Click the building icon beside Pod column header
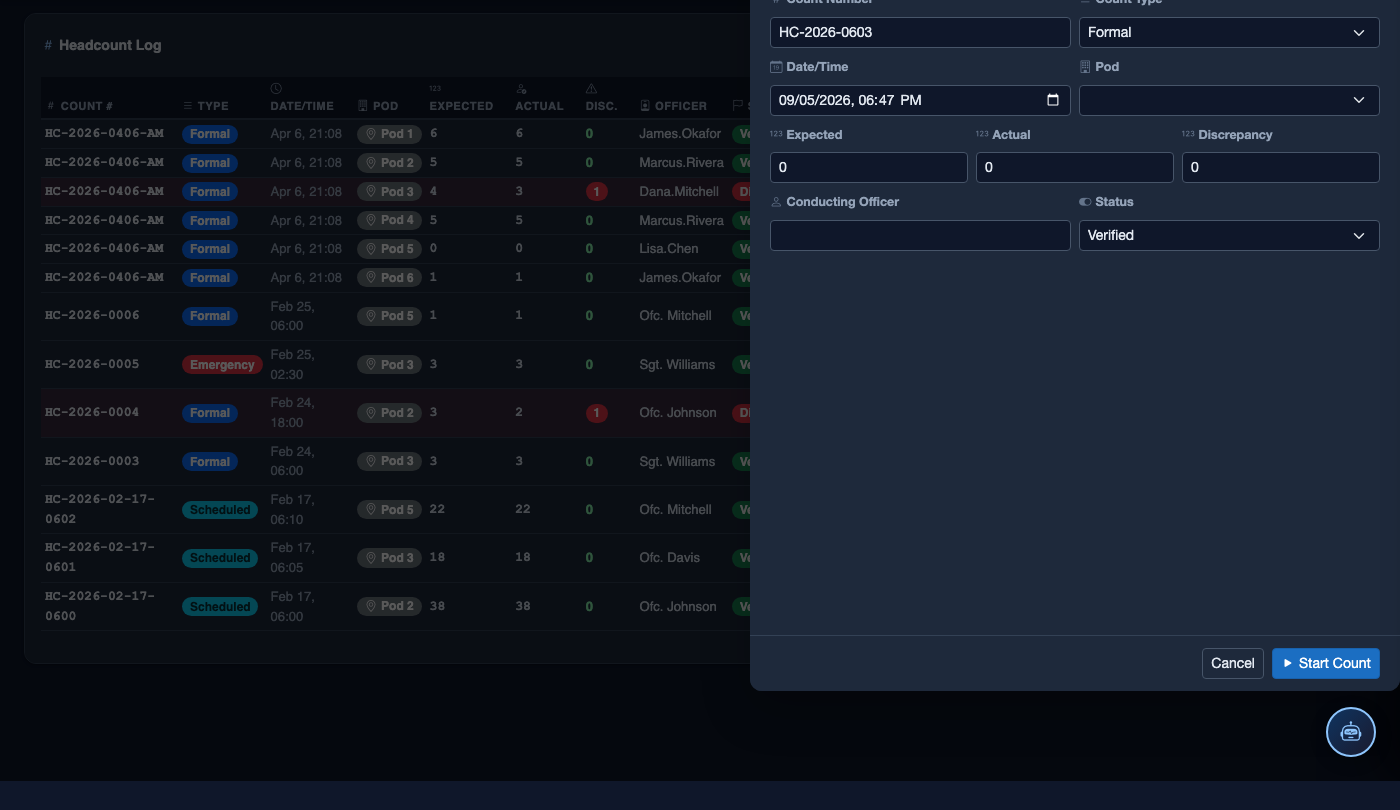This screenshot has width=1400, height=810. 363,106
